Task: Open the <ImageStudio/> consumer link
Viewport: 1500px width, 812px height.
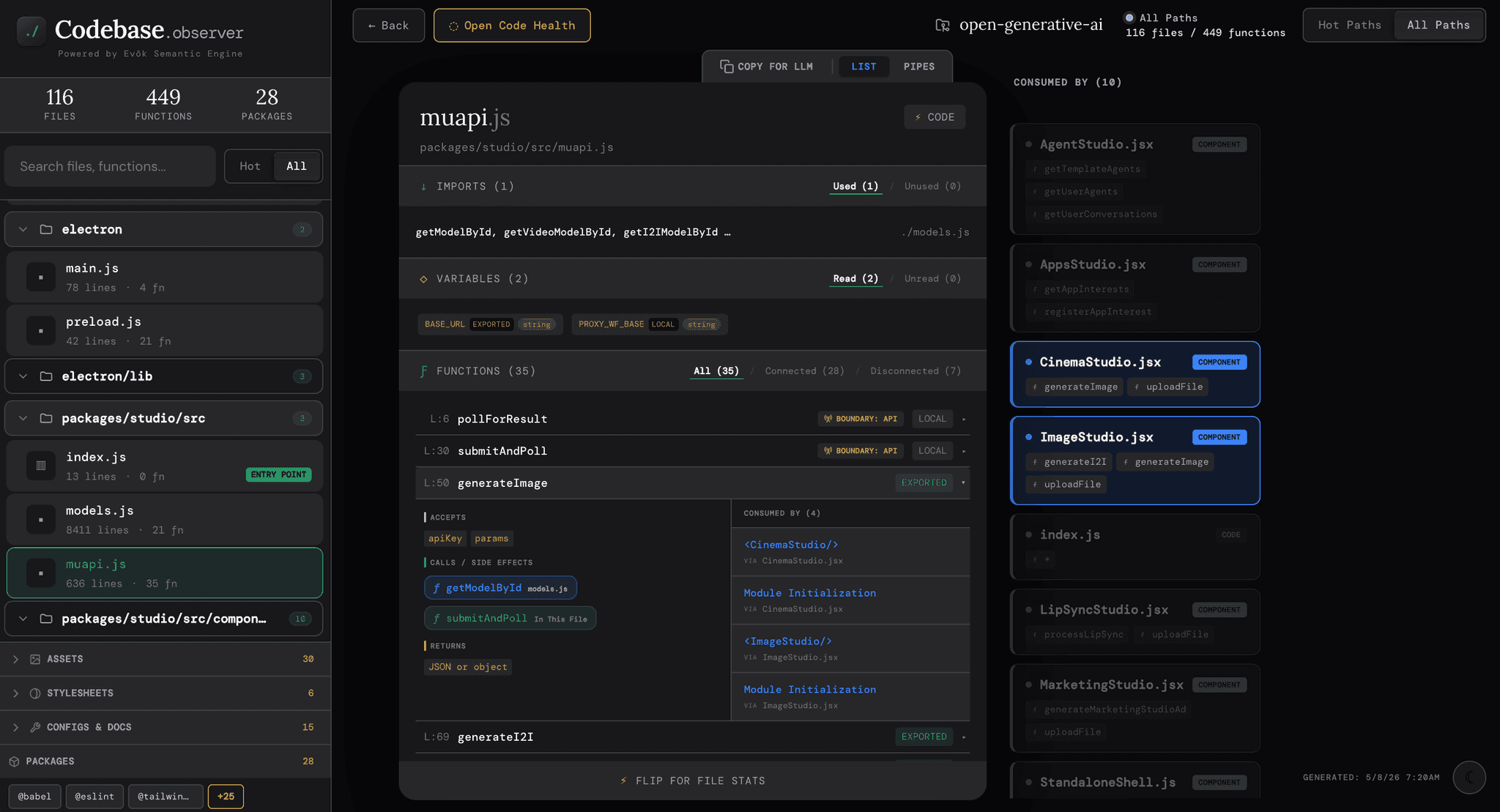Action: point(788,641)
